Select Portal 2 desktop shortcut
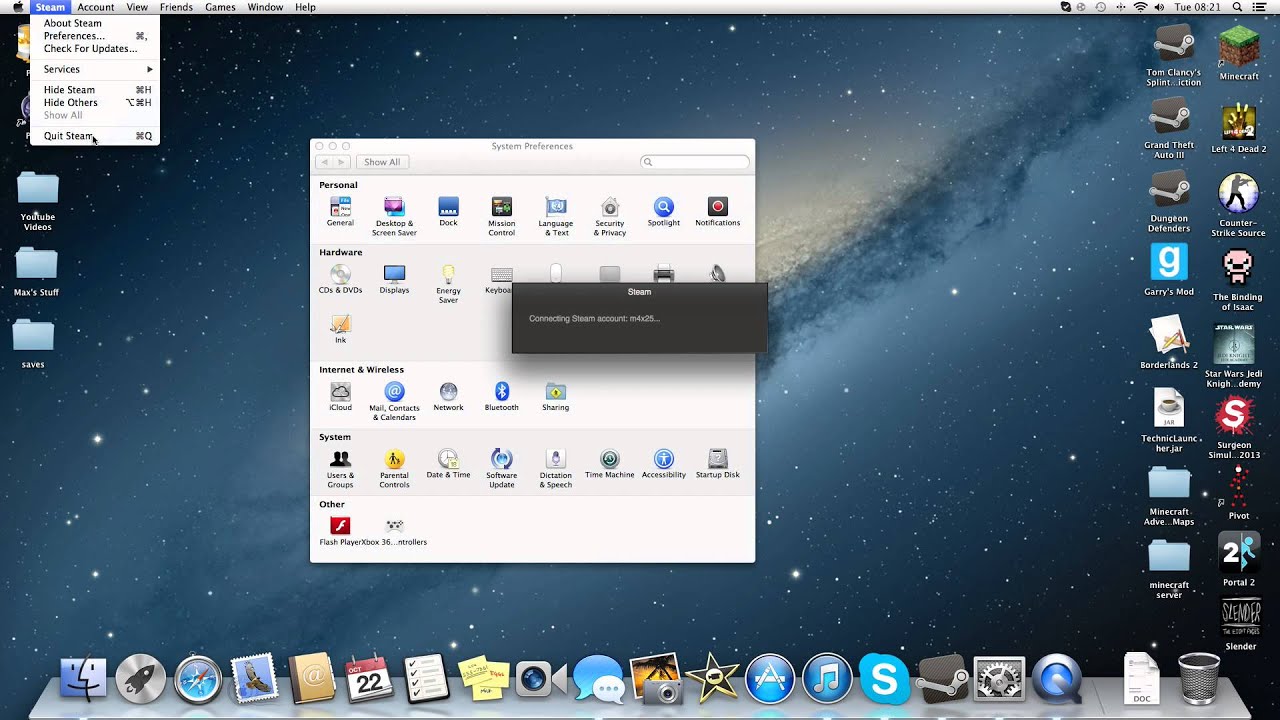 pos(1238,559)
